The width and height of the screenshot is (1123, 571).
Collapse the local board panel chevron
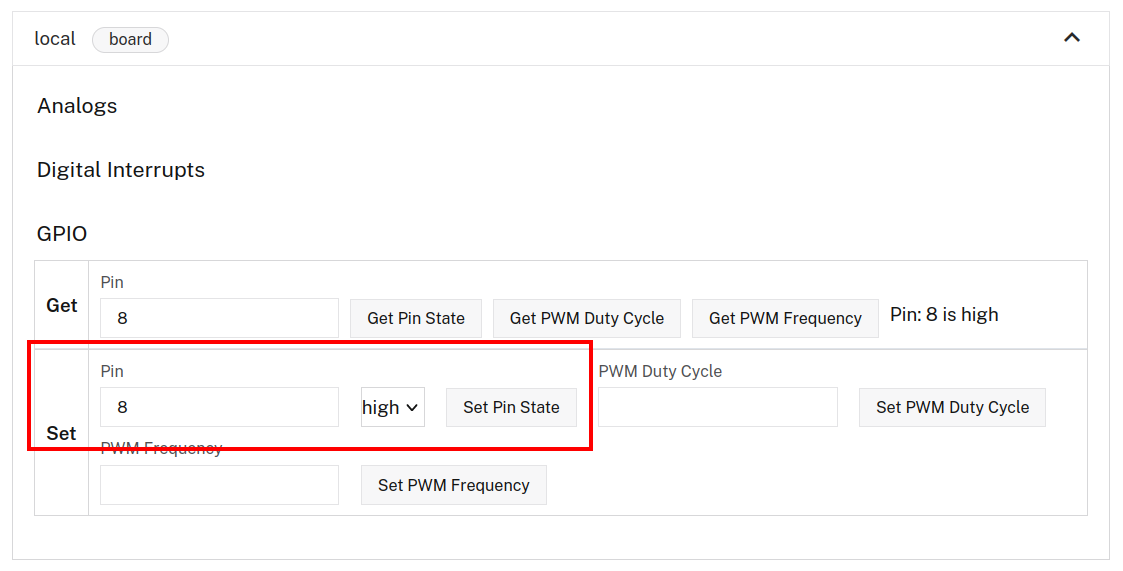1071,38
